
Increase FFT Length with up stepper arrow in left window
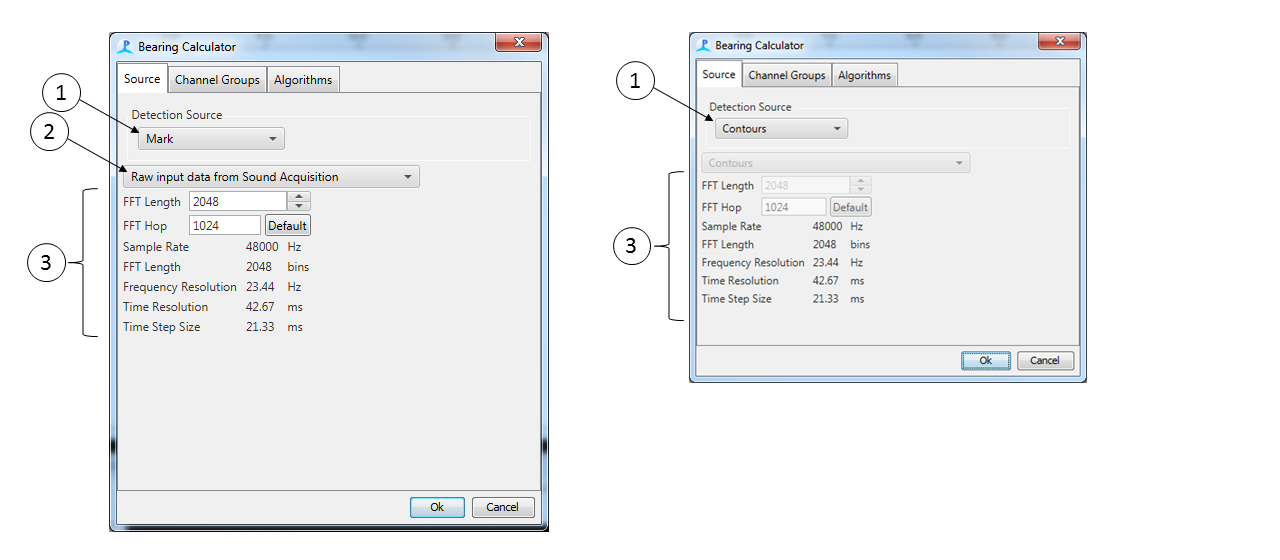pyautogui.click(x=299, y=196)
